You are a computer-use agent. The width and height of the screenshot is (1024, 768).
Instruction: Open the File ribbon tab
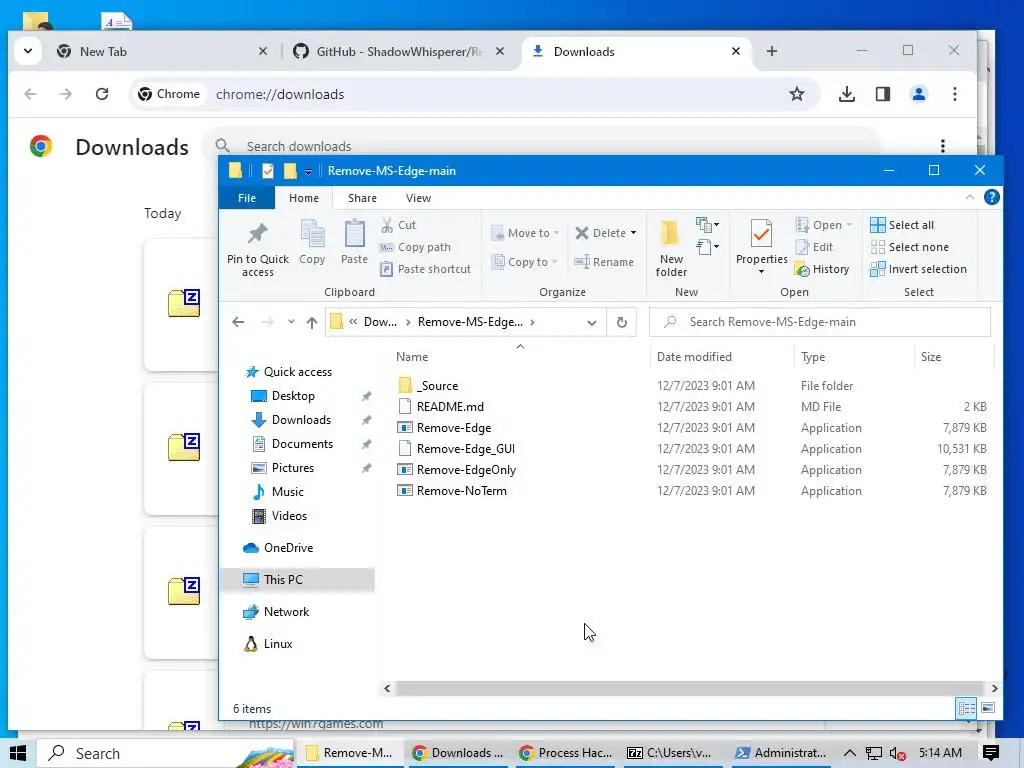pos(247,198)
